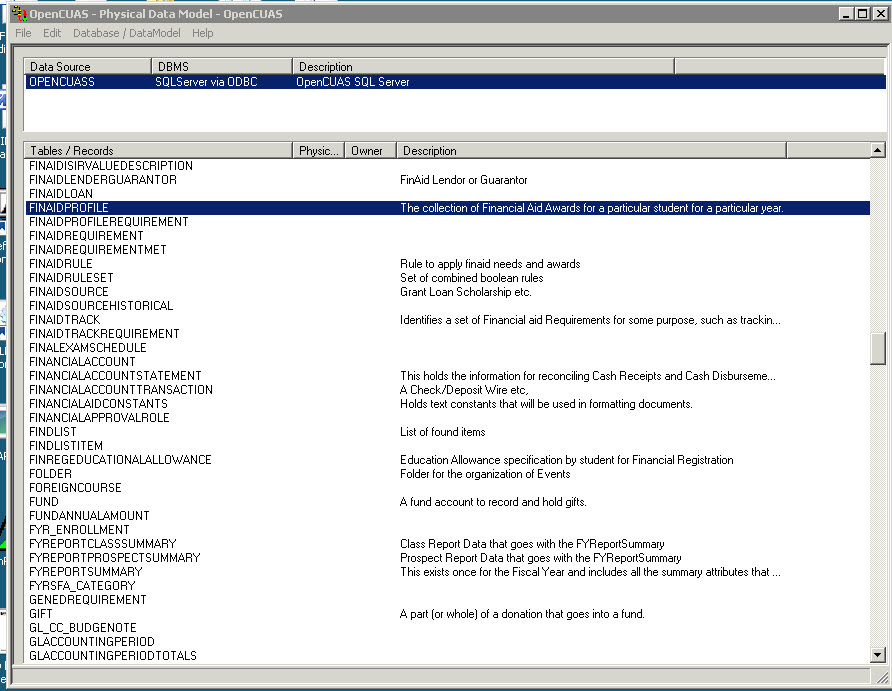Viewport: 892px width, 691px height.
Task: Select the FINANCIALACCOUNTTRANSACTION table
Action: (121, 390)
